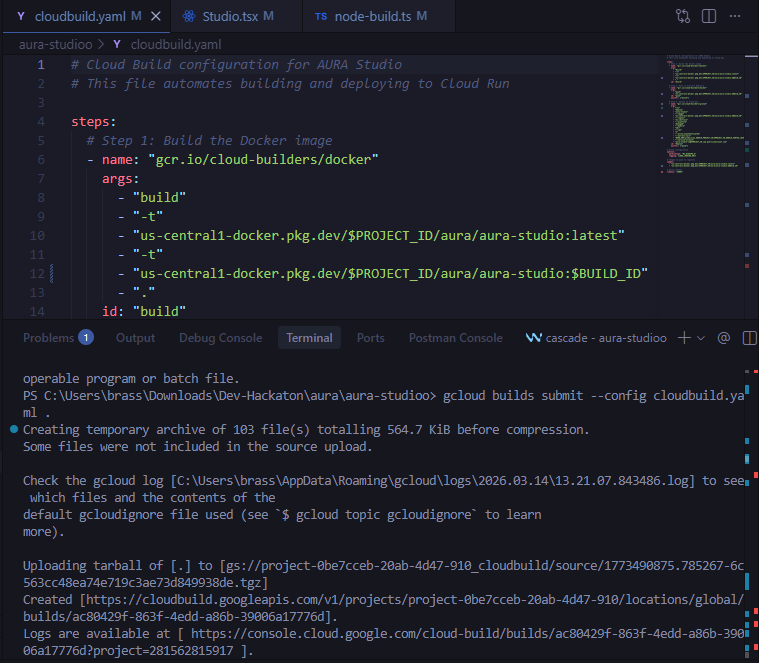Click the aura-studio:latest image tag line

coord(379,236)
